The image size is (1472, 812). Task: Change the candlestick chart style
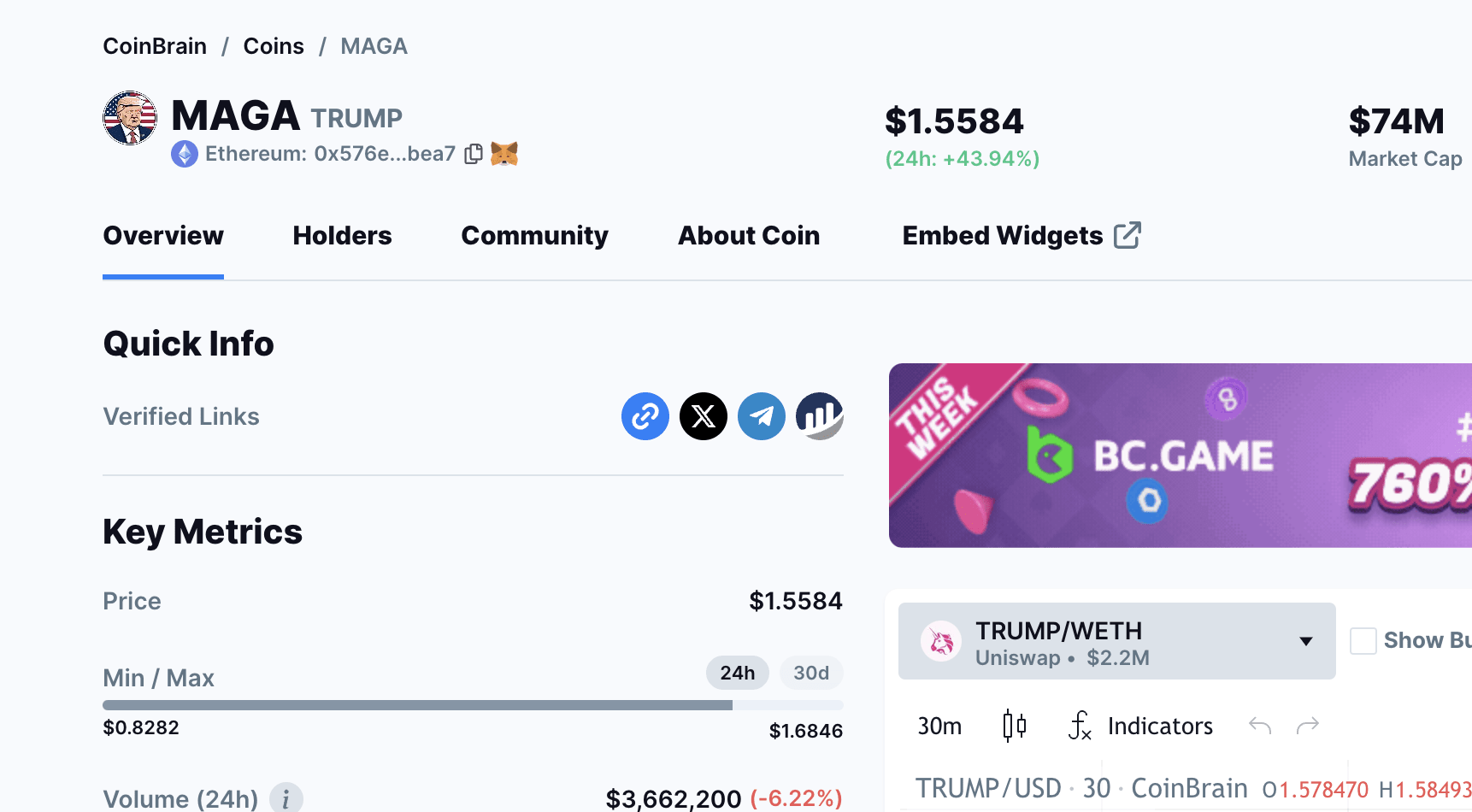1015,725
